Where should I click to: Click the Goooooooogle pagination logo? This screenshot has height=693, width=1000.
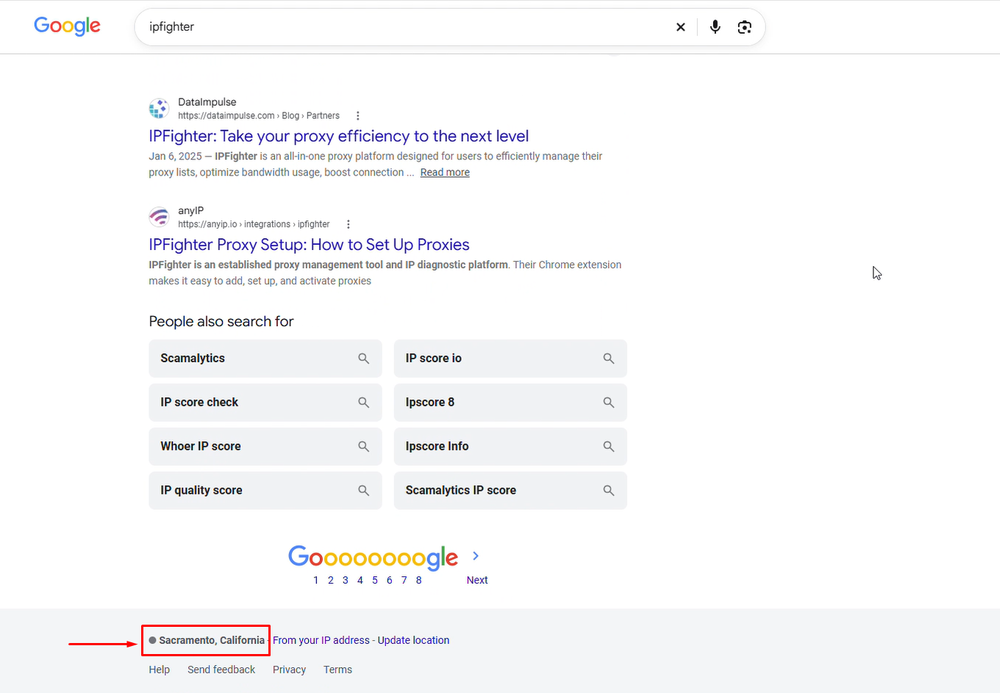click(x=373, y=557)
